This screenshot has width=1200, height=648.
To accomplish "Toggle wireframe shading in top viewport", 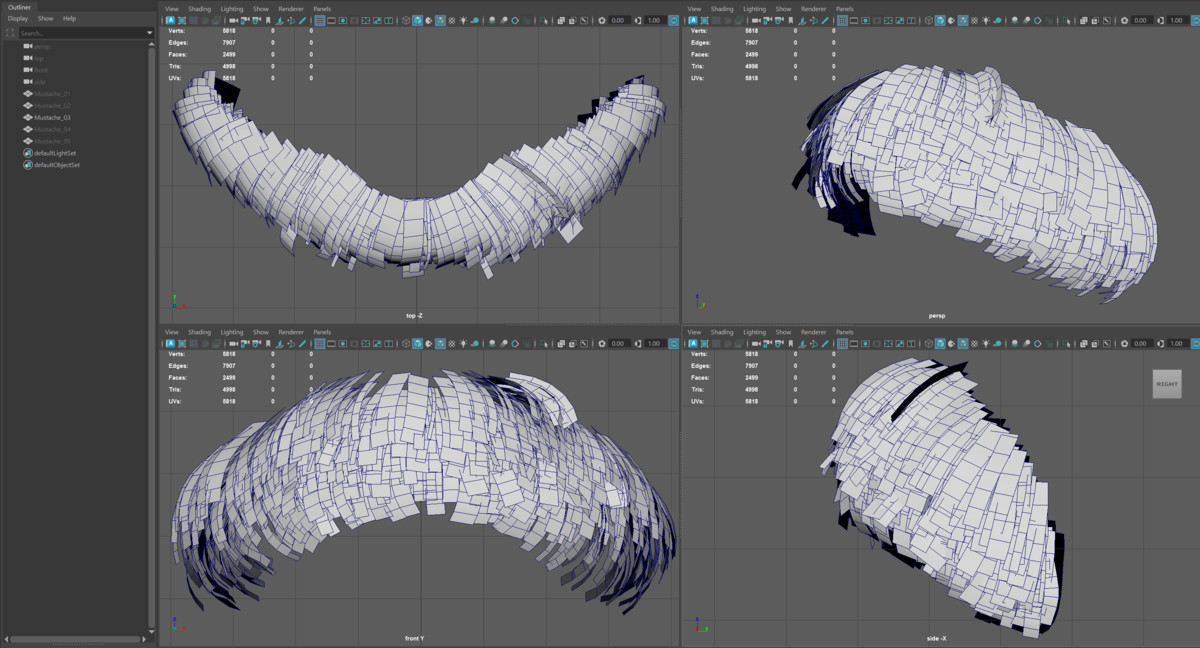I will pyautogui.click(x=407, y=20).
